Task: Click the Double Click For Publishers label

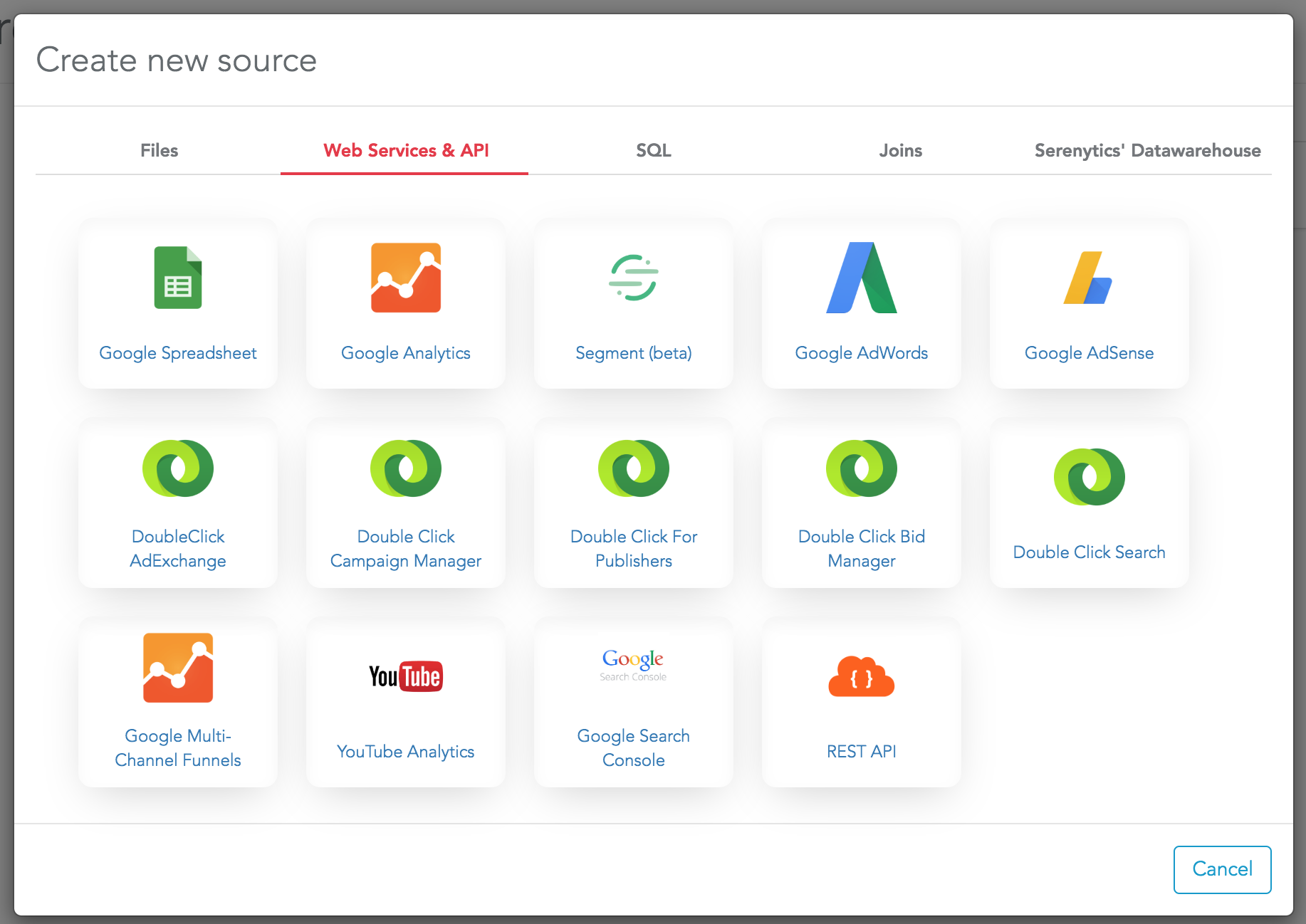Action: [x=634, y=549]
